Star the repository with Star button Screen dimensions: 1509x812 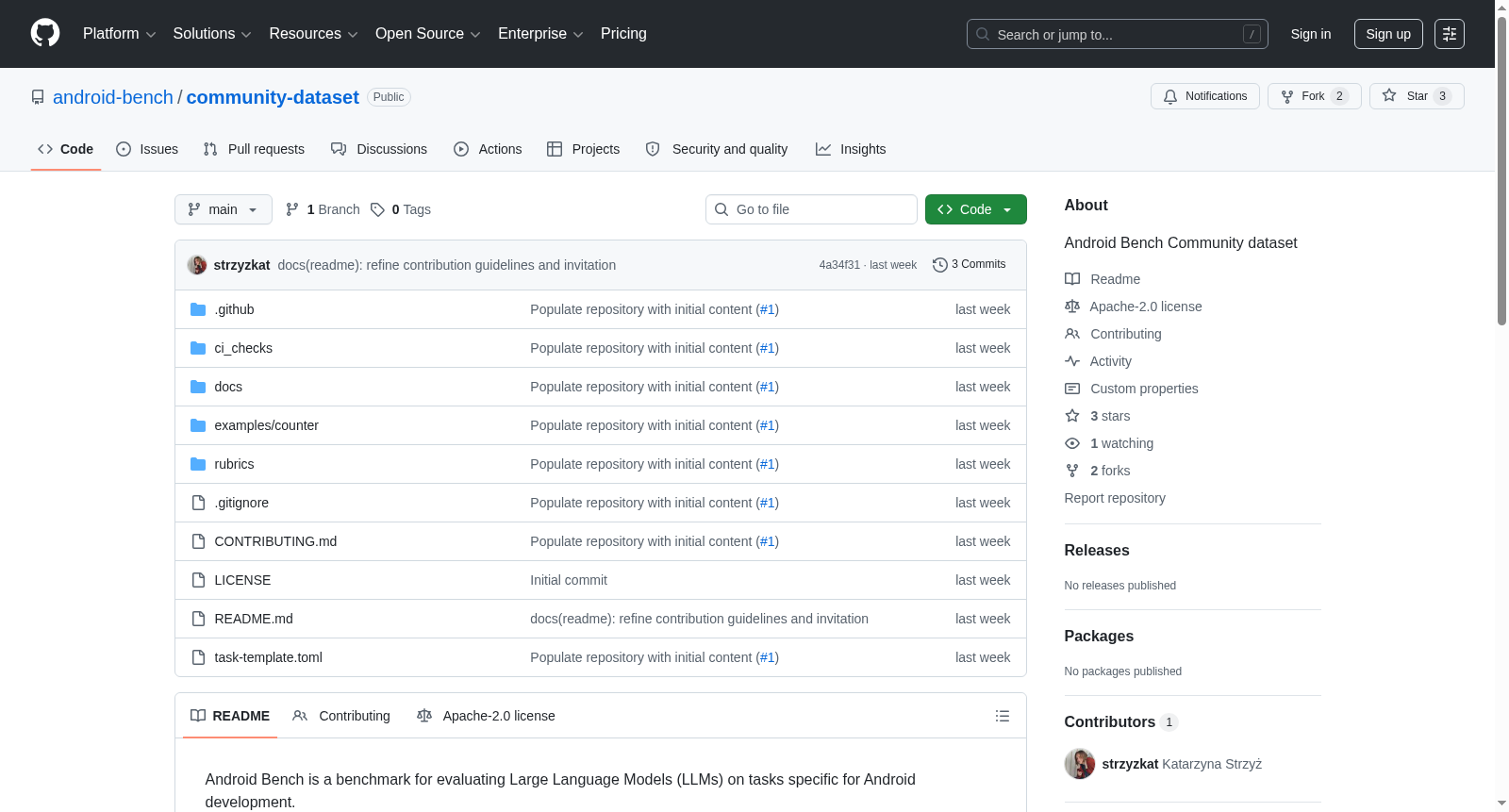point(1417,96)
